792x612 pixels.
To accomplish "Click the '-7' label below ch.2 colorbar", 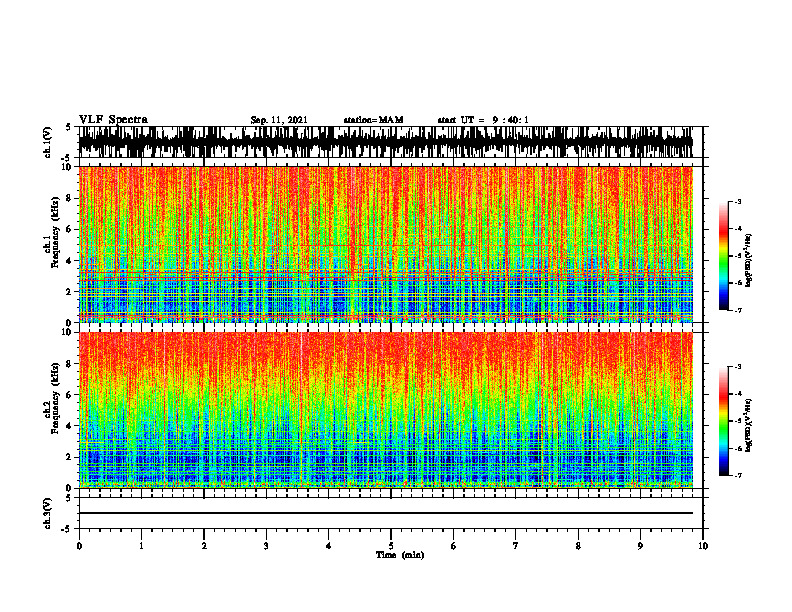I will coord(737,476).
